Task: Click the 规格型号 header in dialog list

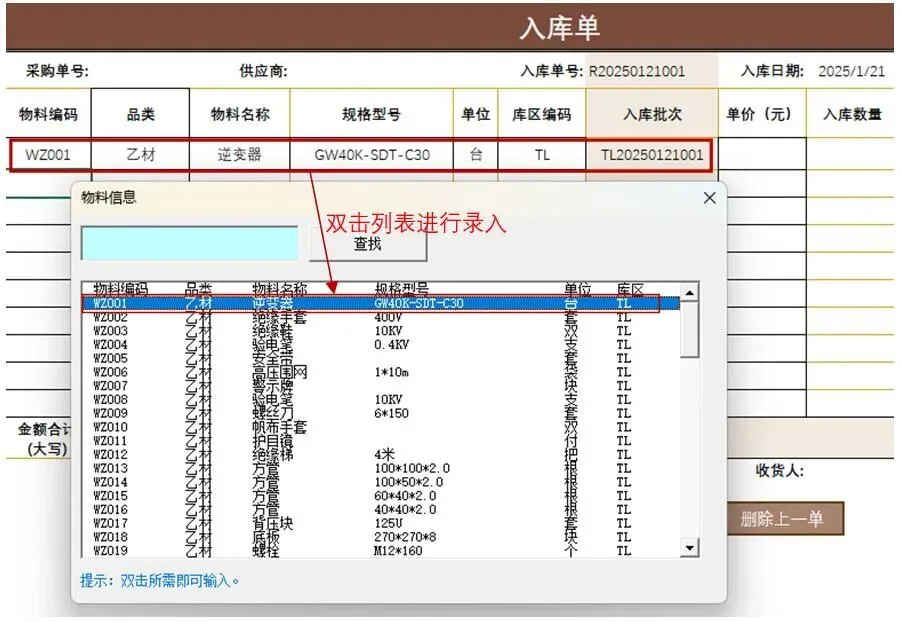Action: [x=401, y=289]
